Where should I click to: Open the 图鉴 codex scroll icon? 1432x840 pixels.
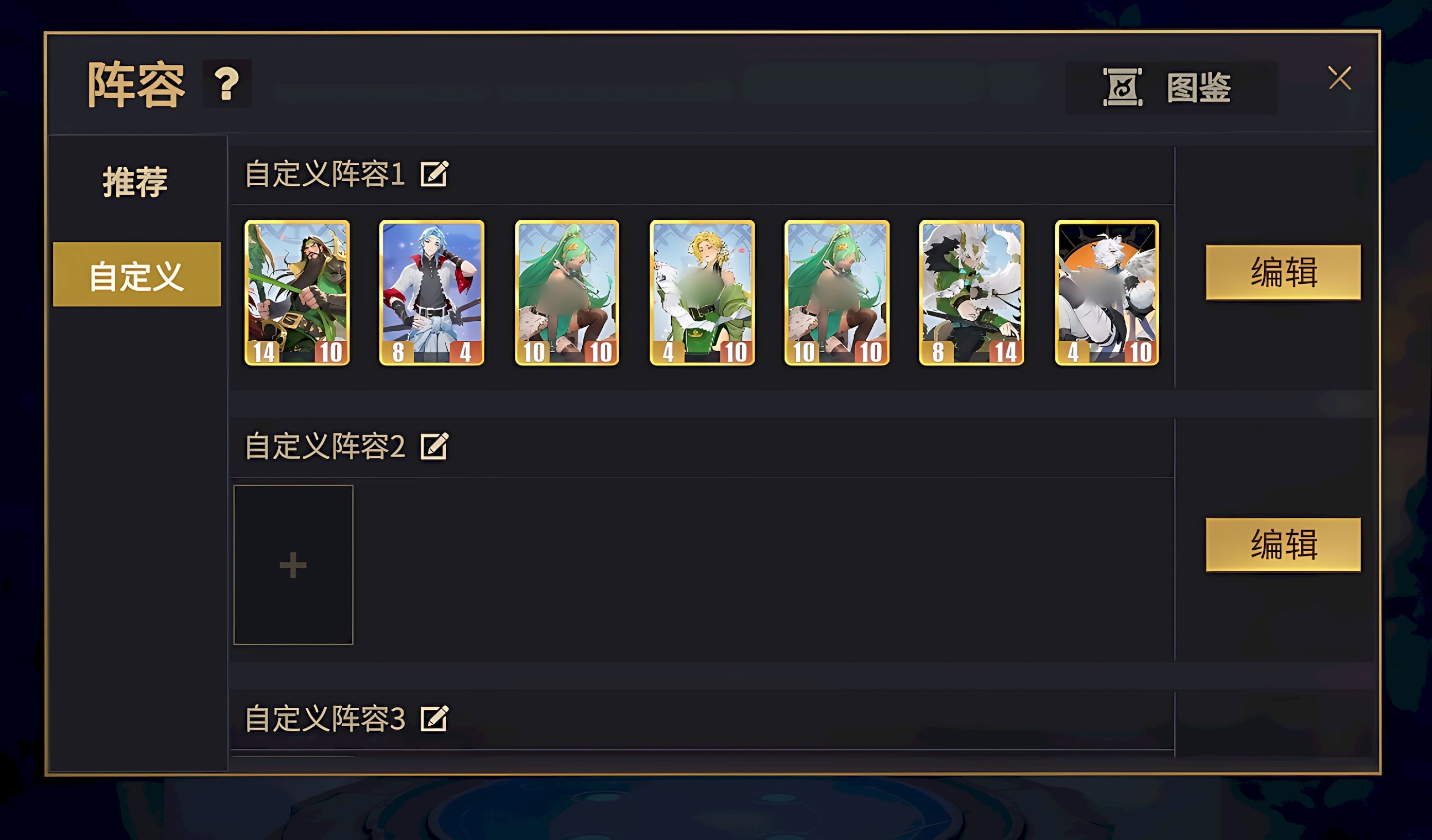click(x=1122, y=87)
